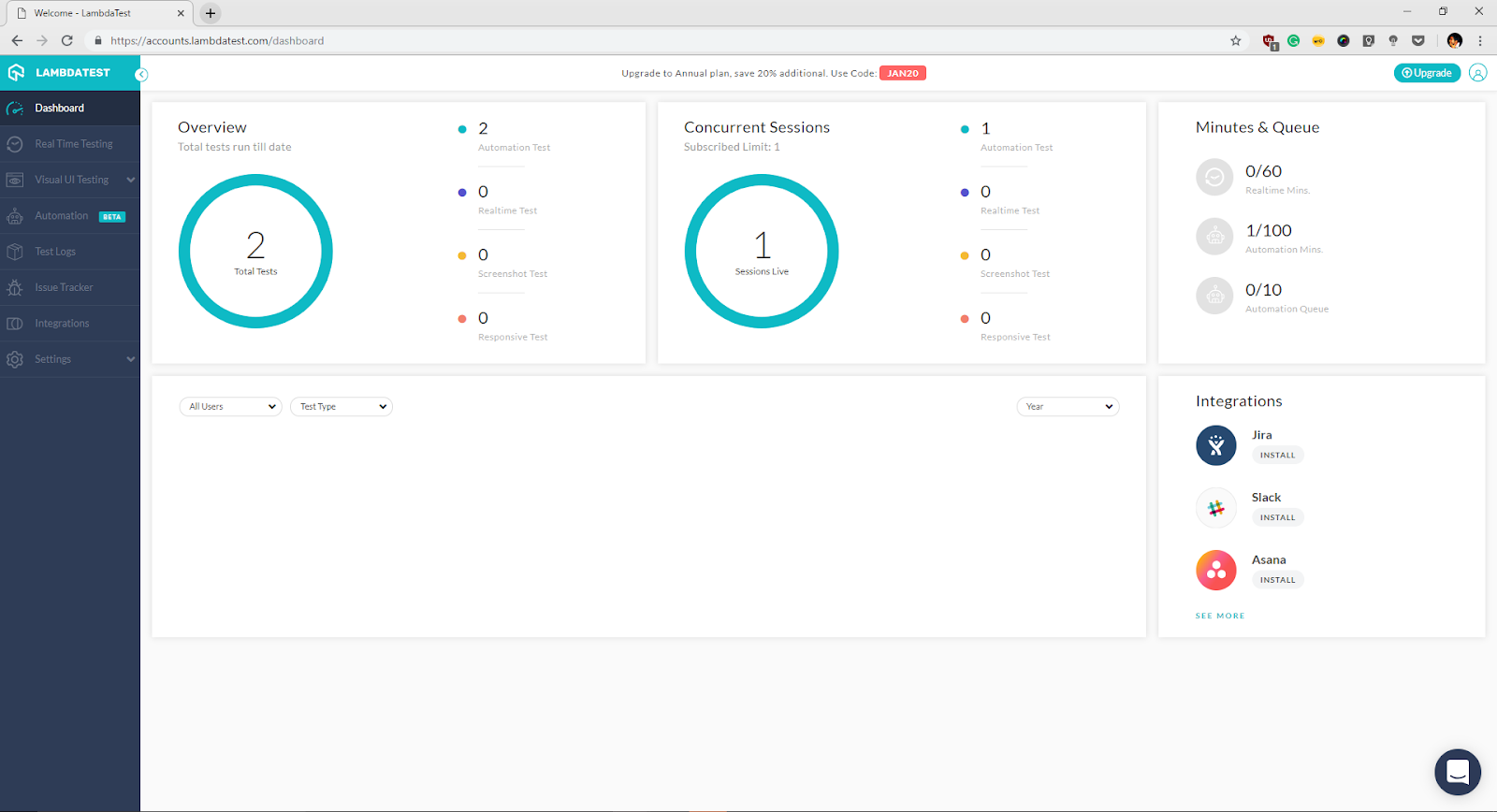Click the Upgrade button
The width and height of the screenshot is (1497, 812).
[x=1426, y=73]
